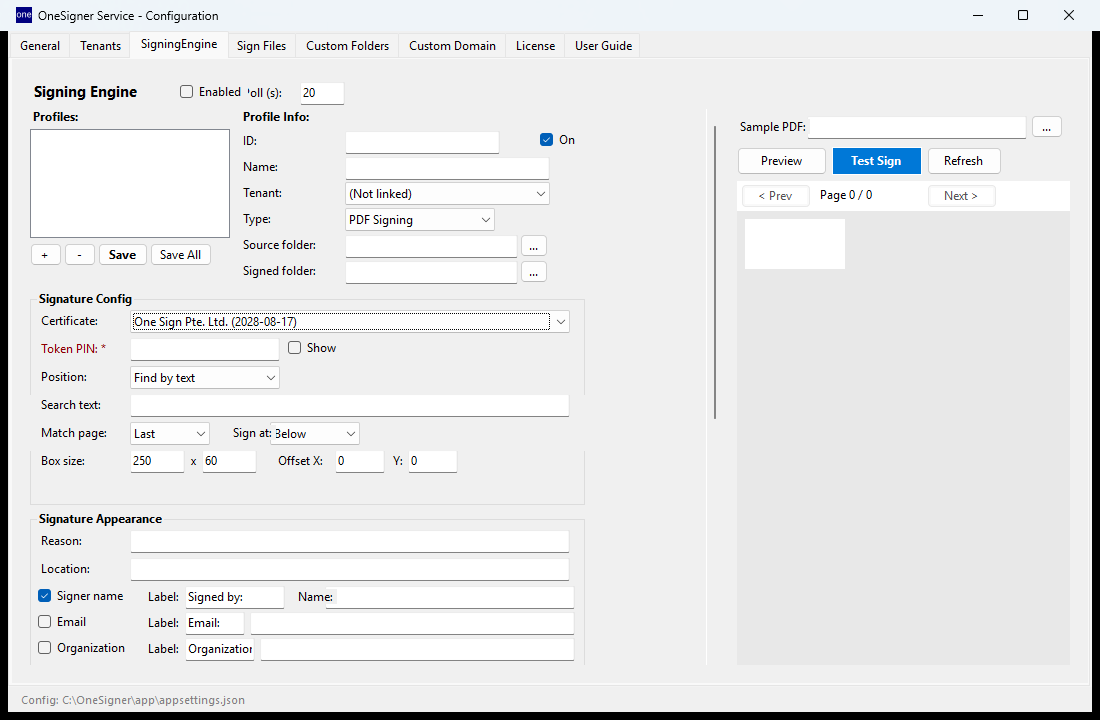Open the Type dropdown PDF Signing

[420, 220]
